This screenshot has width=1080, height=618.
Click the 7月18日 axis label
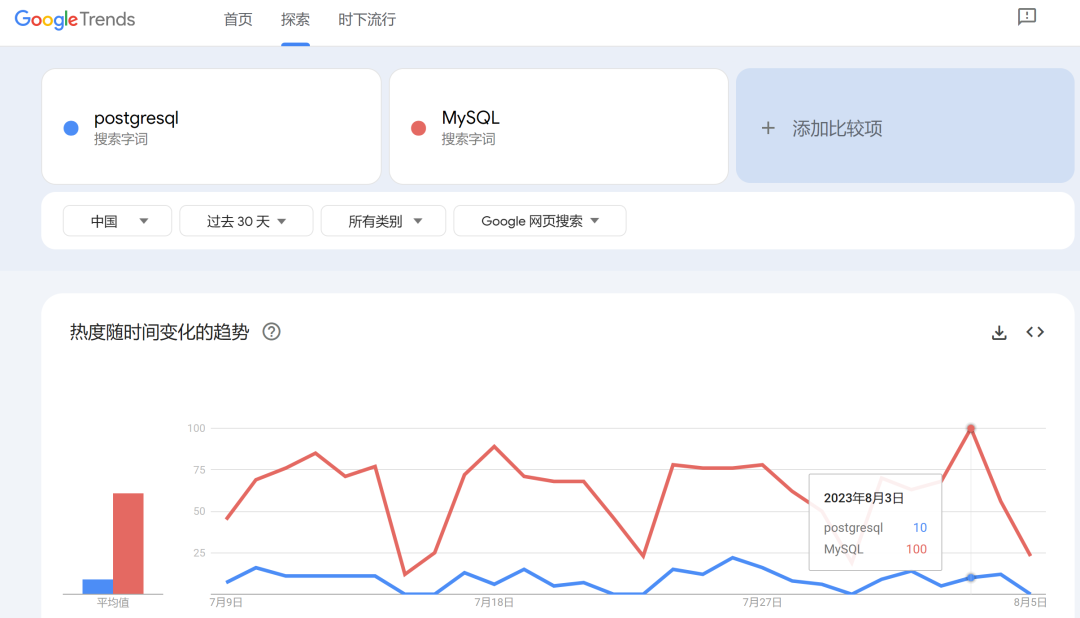494,603
